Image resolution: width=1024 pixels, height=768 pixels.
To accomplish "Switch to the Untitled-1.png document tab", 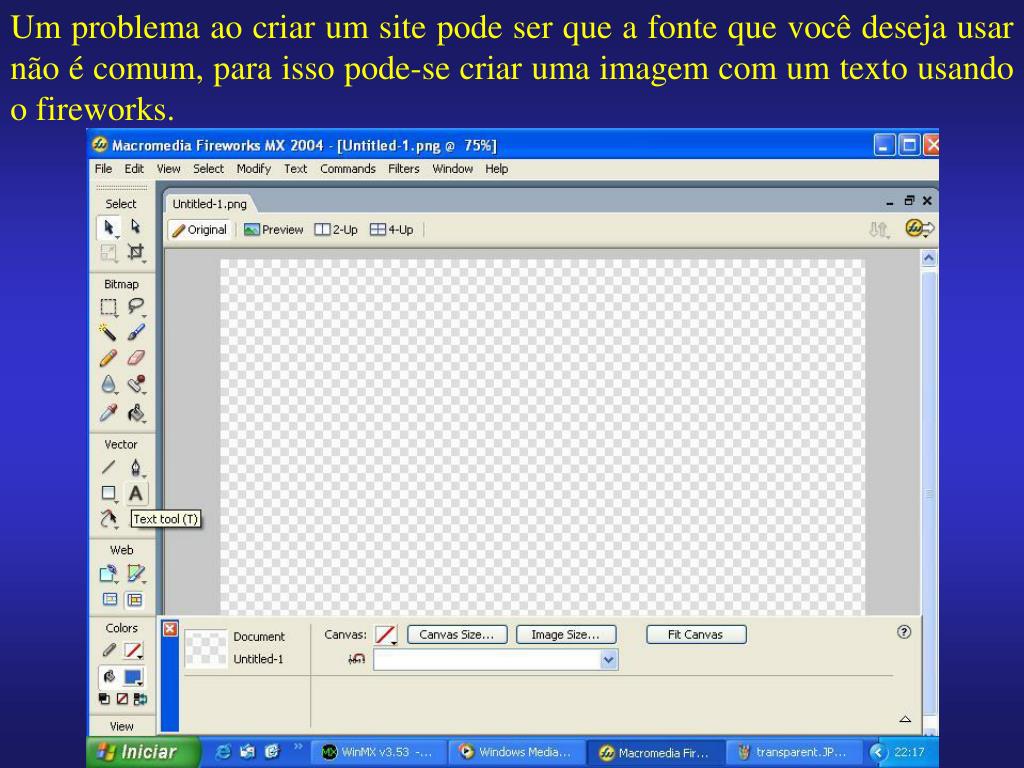I will [210, 204].
